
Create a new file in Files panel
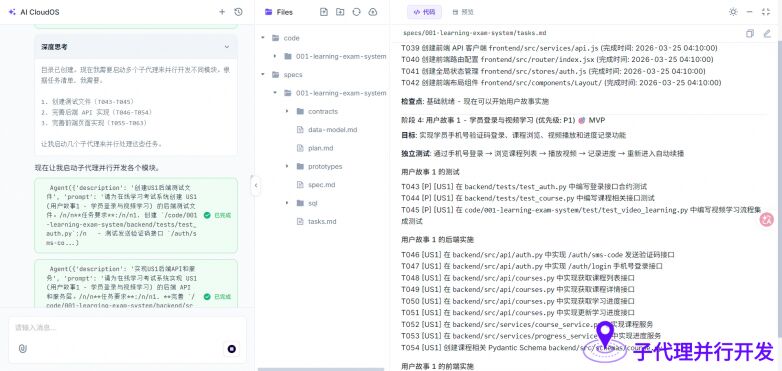click(324, 12)
